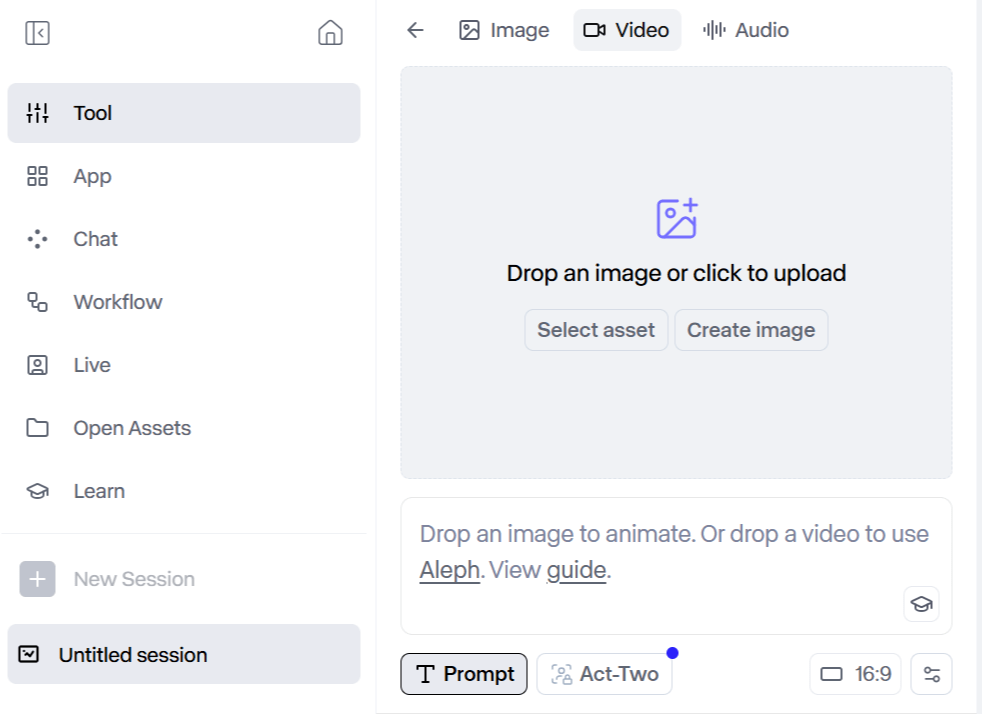Open the Learn section
This screenshot has height=714, width=982.
pos(98,490)
